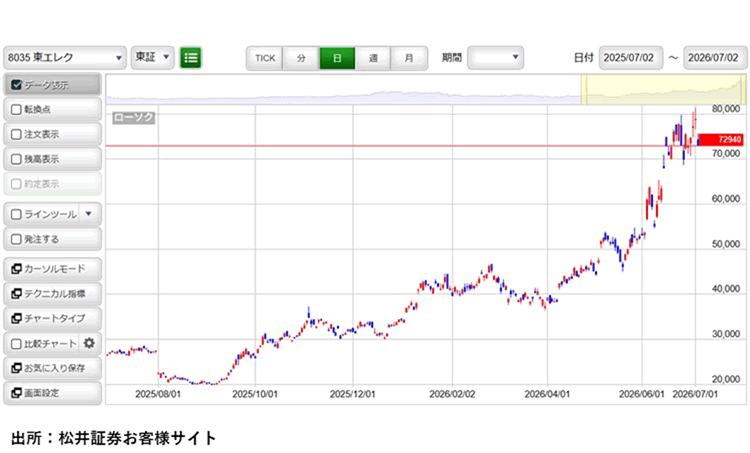The width and height of the screenshot is (750, 453).
Task: Toggle the 発住する order button
Action: 53,239
